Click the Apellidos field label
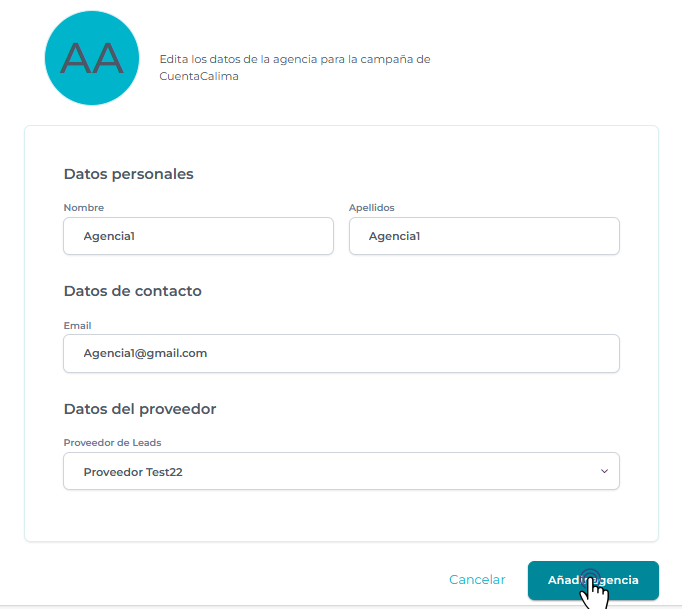Viewport: 682px width, 609px height. coord(371,208)
